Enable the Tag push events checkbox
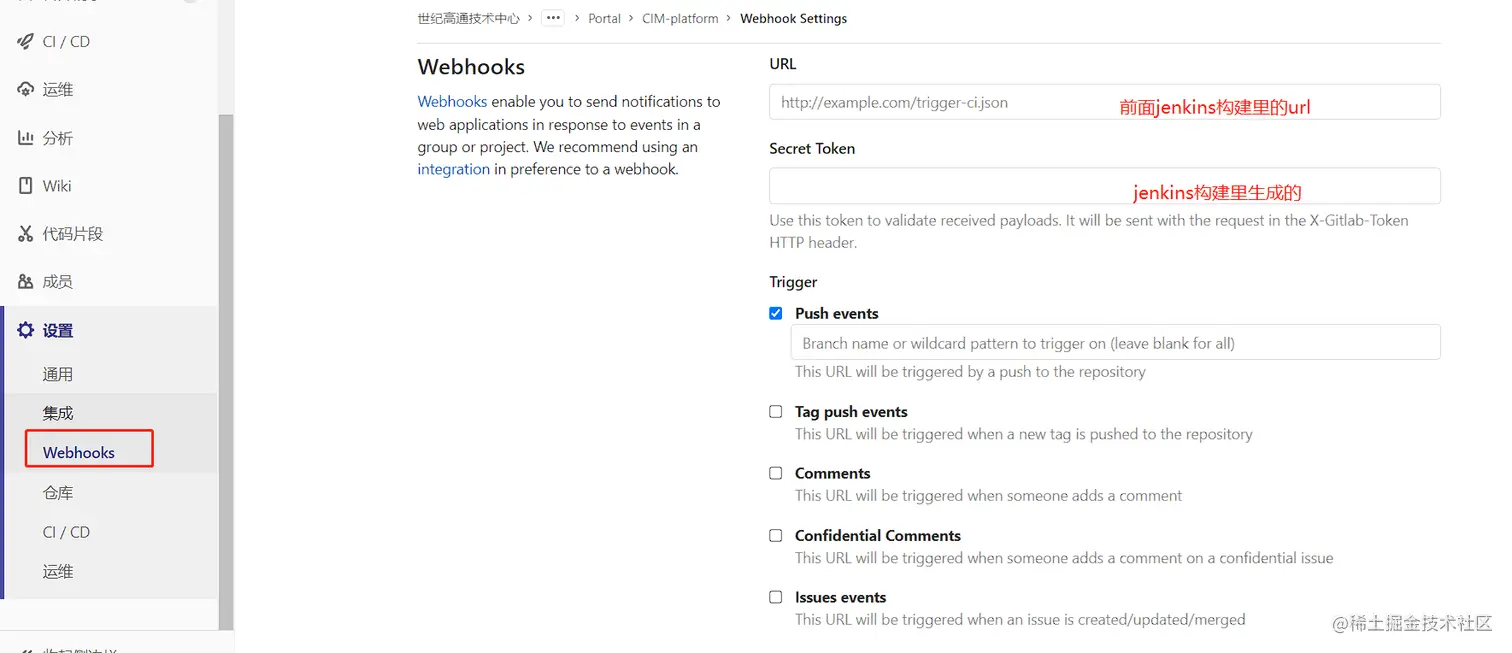This screenshot has height=653, width=1512. click(x=776, y=411)
